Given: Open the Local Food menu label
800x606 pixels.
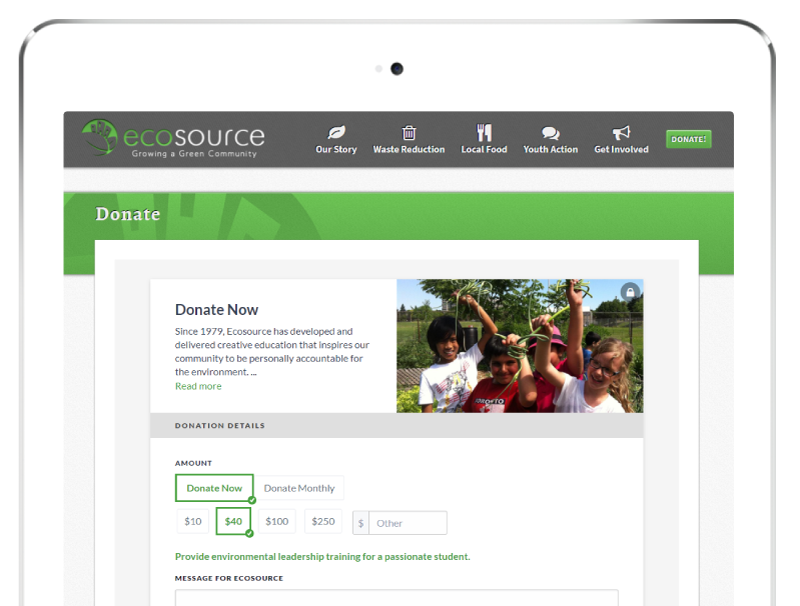Looking at the screenshot, I should click(x=484, y=150).
